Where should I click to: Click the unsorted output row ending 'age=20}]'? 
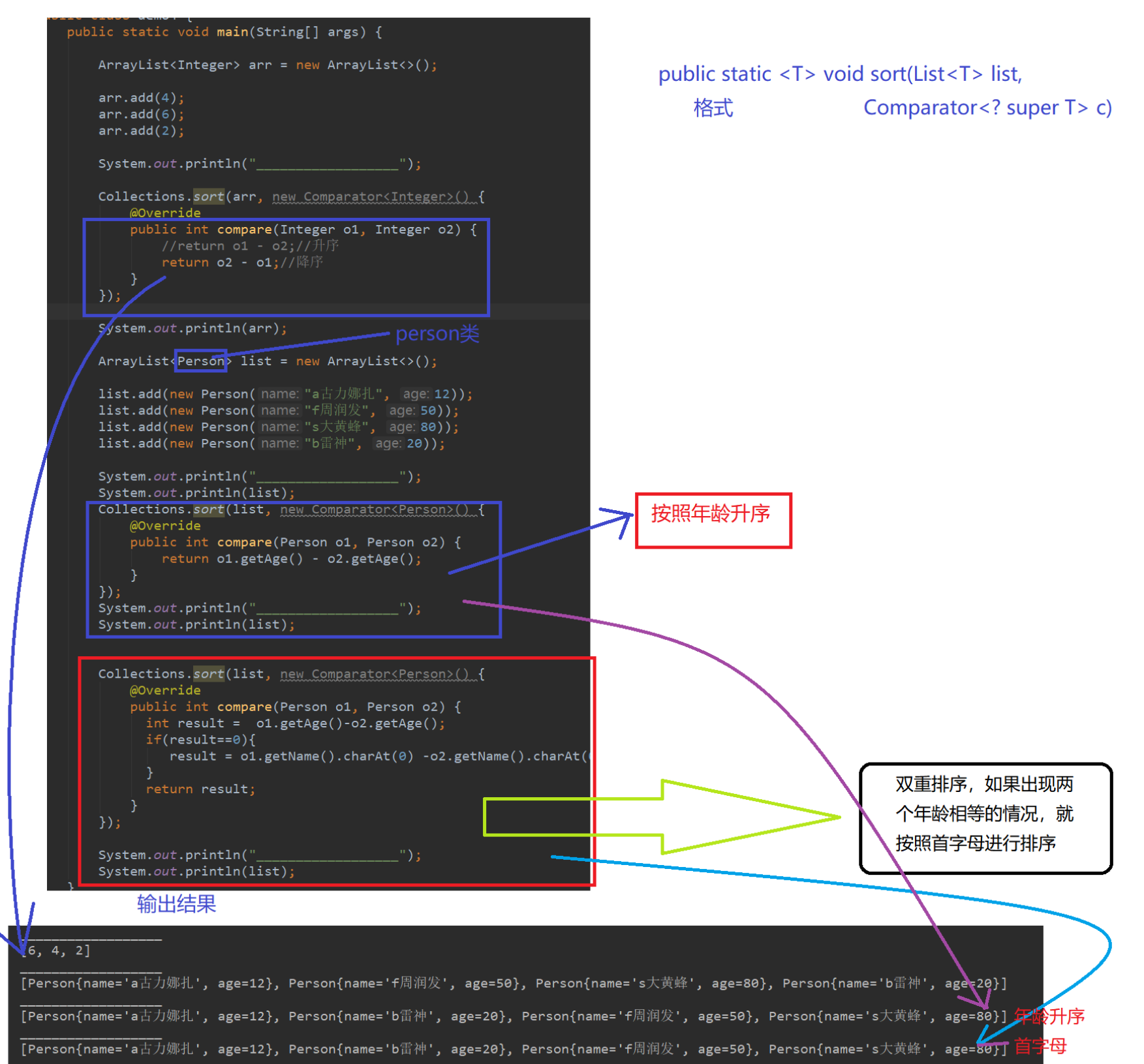coord(514,983)
